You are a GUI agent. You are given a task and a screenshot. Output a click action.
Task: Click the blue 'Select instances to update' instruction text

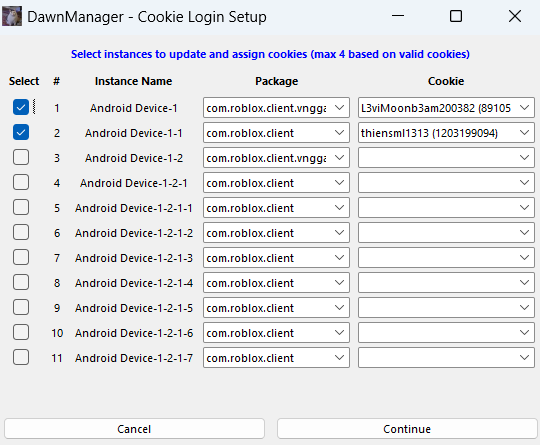click(270, 54)
